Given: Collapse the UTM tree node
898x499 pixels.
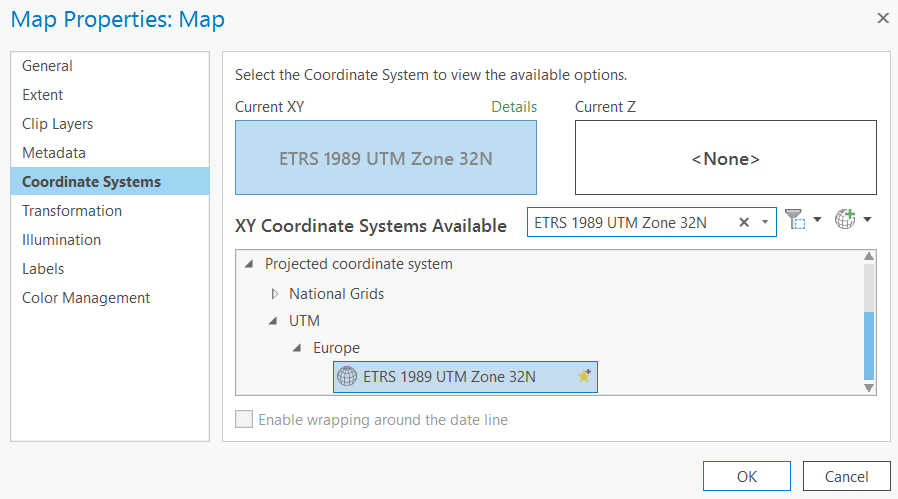Looking at the screenshot, I should 272,321.
